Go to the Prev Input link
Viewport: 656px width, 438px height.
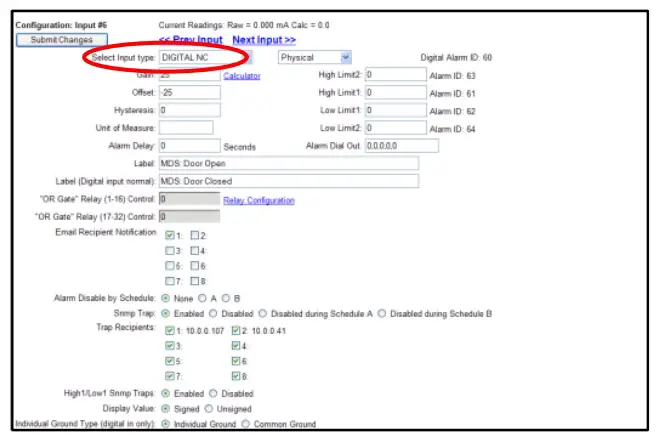coord(191,40)
